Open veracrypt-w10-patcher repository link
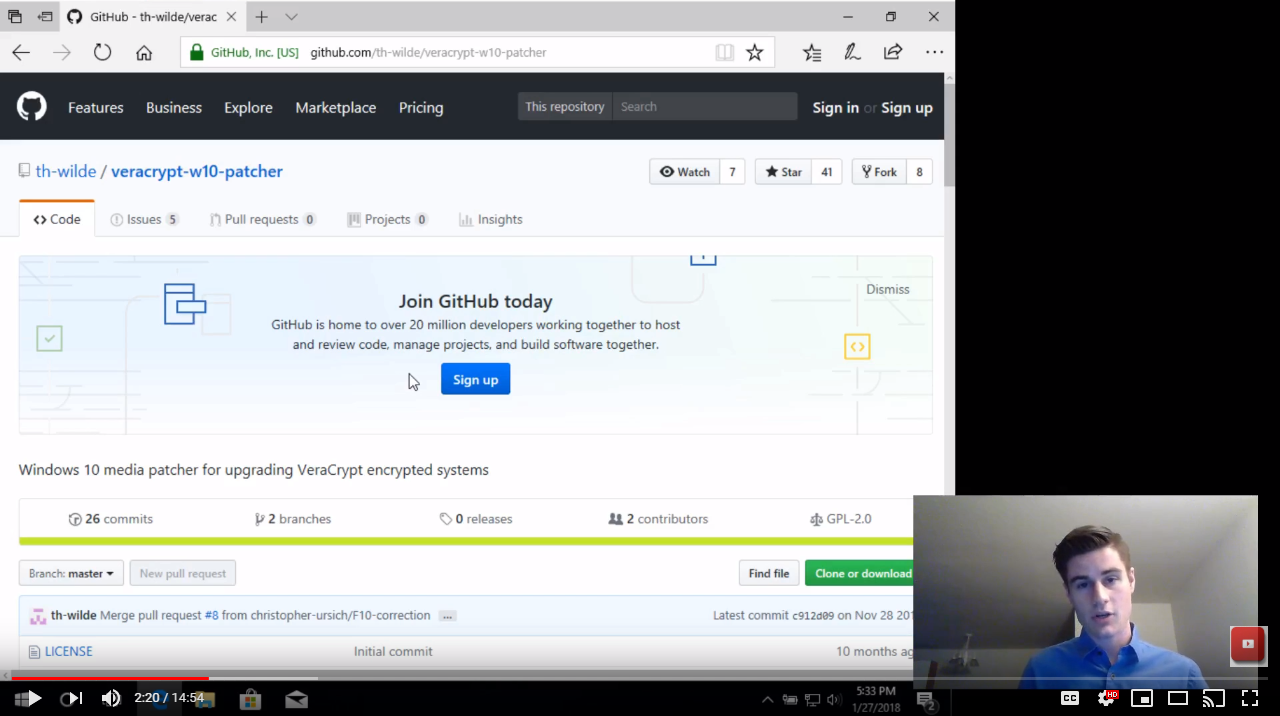 coord(197,171)
